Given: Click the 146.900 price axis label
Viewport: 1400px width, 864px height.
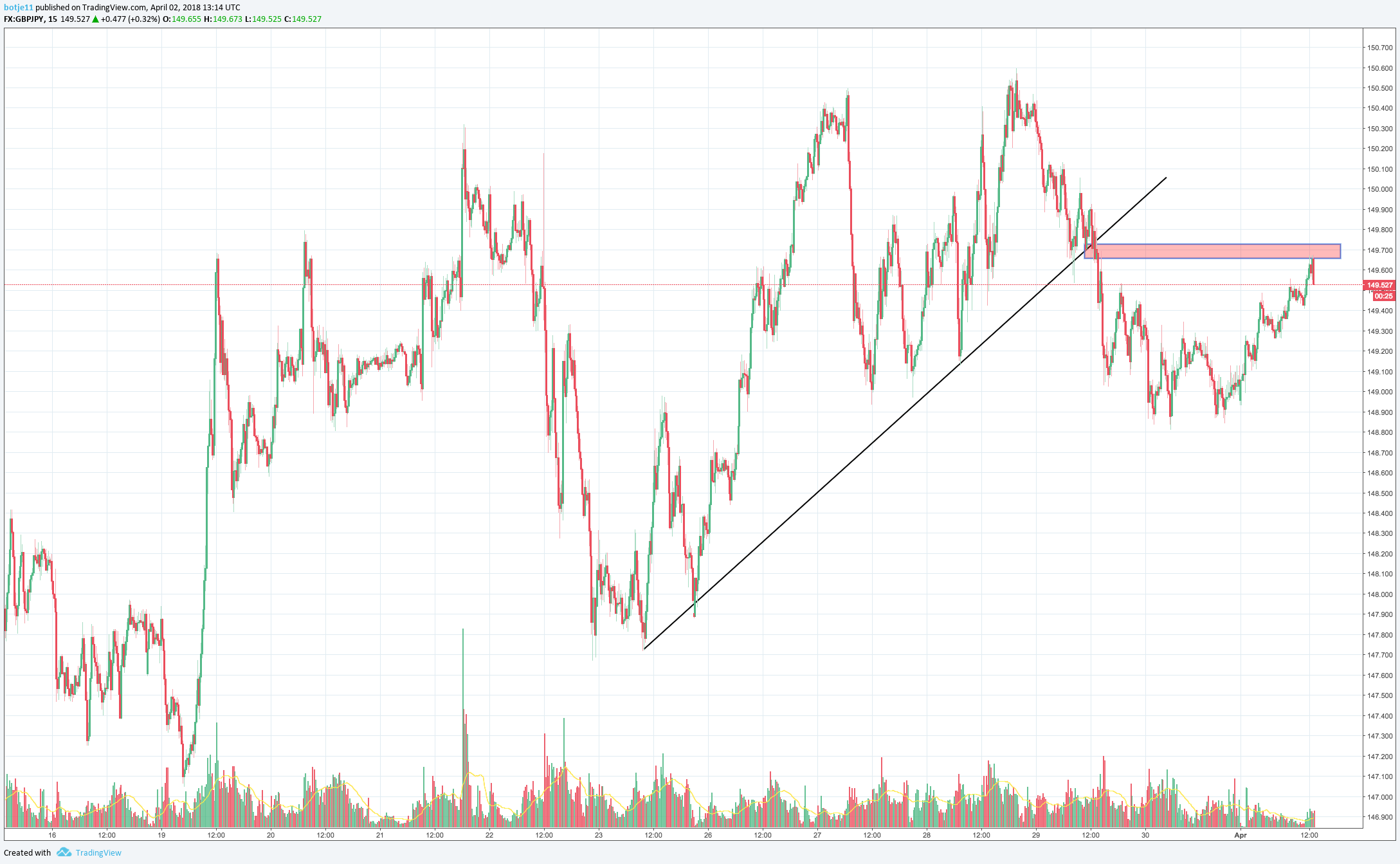Looking at the screenshot, I should click(x=1379, y=817).
